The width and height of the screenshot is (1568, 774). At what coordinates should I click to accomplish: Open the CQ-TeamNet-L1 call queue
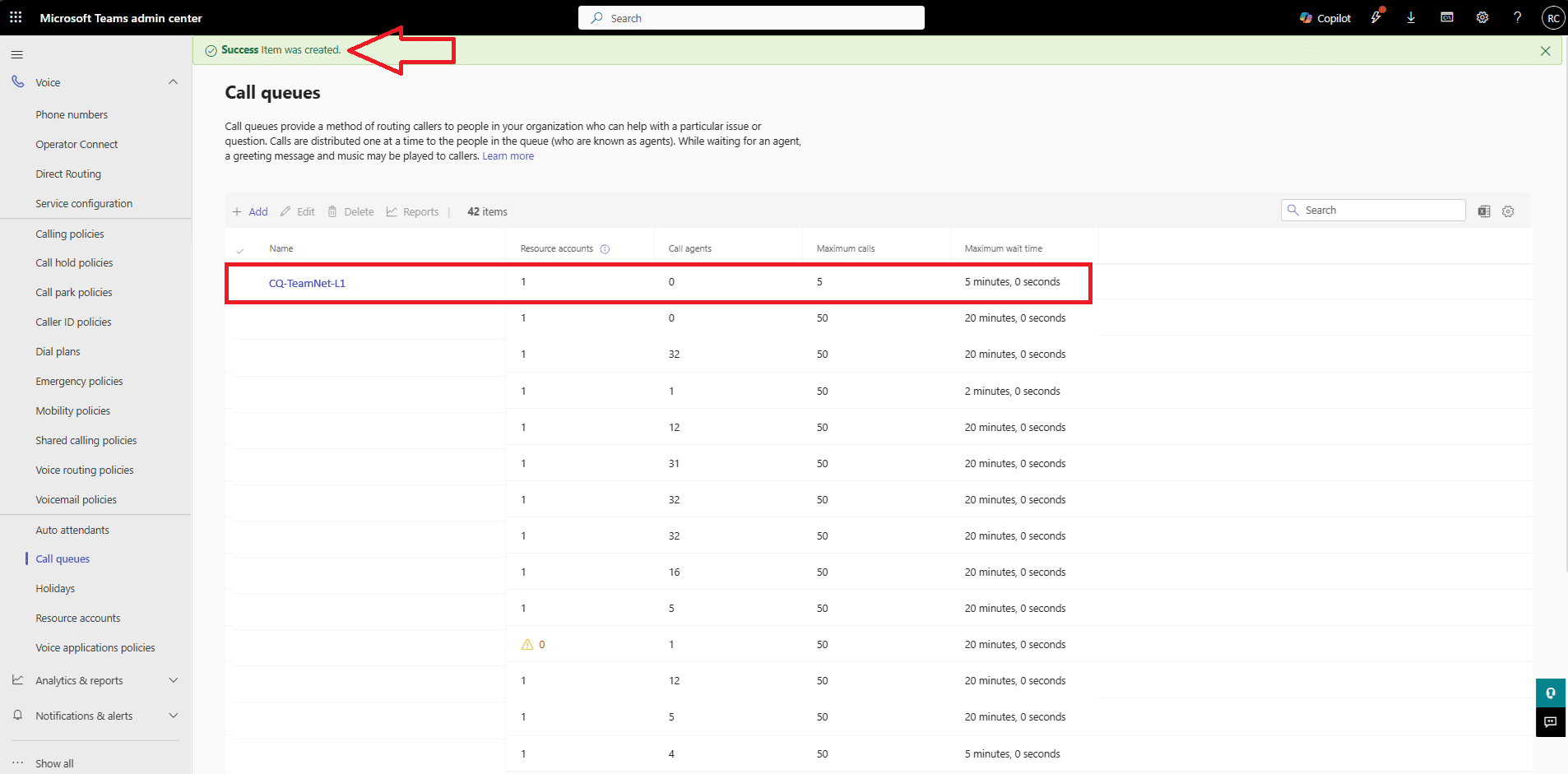(x=307, y=284)
